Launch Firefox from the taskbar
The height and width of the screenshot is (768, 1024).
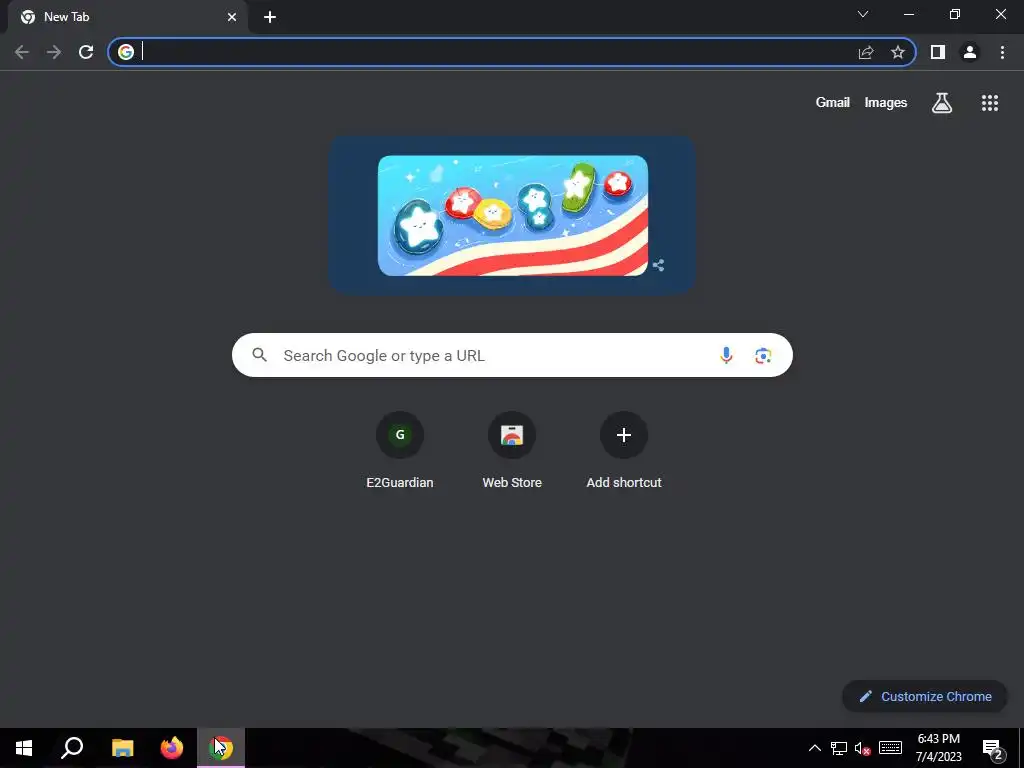coord(172,748)
